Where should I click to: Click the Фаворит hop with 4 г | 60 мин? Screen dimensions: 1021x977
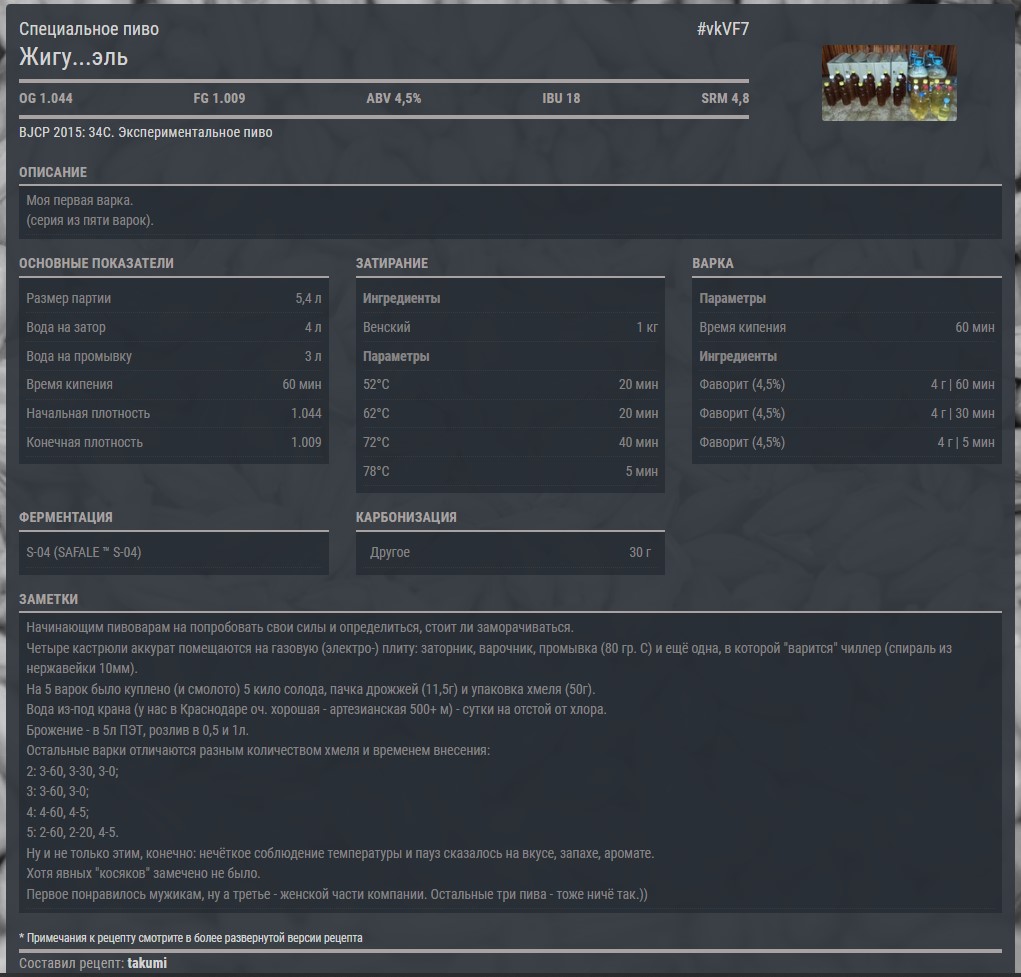coord(847,384)
